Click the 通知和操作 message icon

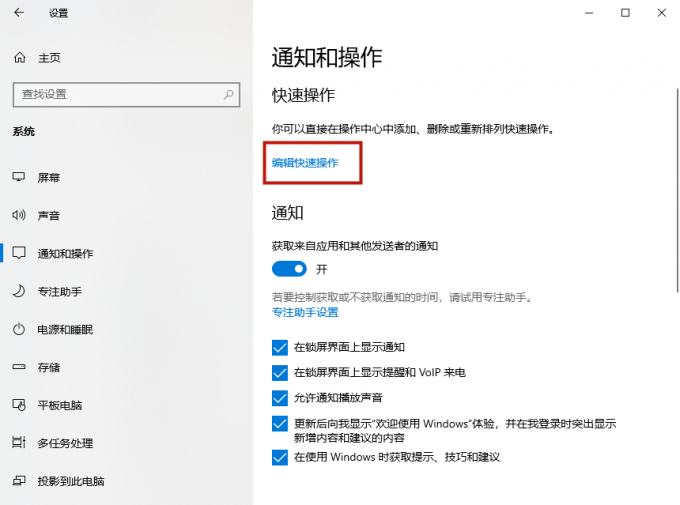19,253
